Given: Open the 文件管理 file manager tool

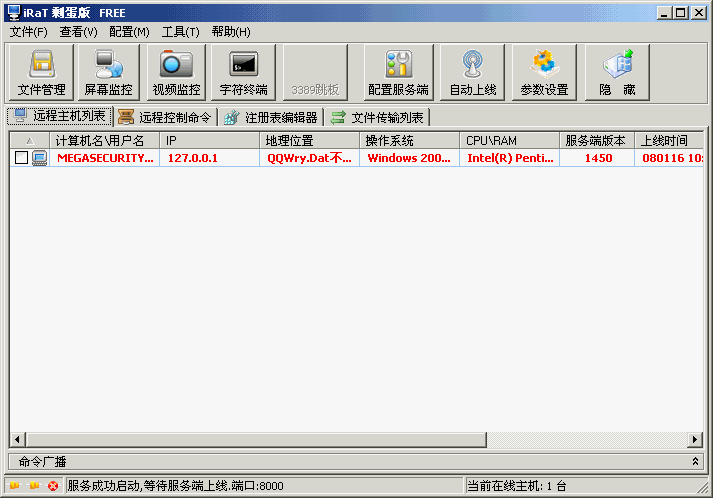Looking at the screenshot, I should (41, 72).
